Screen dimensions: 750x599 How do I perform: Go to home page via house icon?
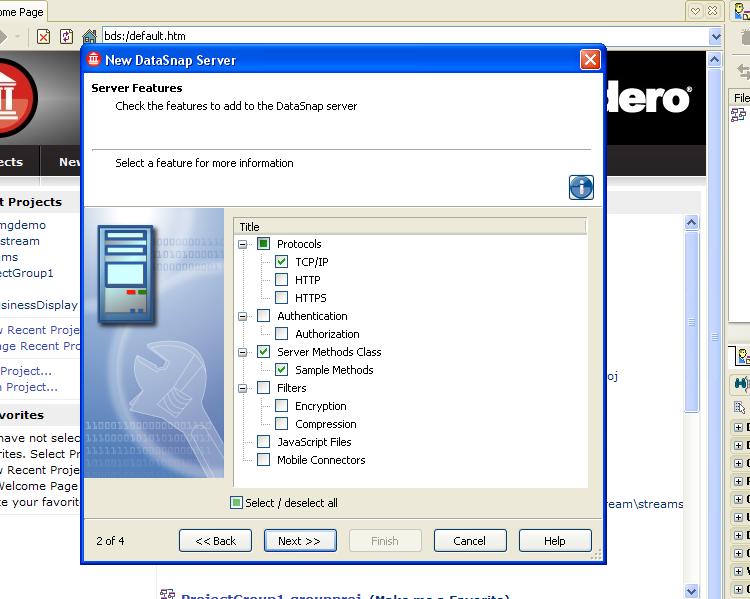(x=89, y=36)
